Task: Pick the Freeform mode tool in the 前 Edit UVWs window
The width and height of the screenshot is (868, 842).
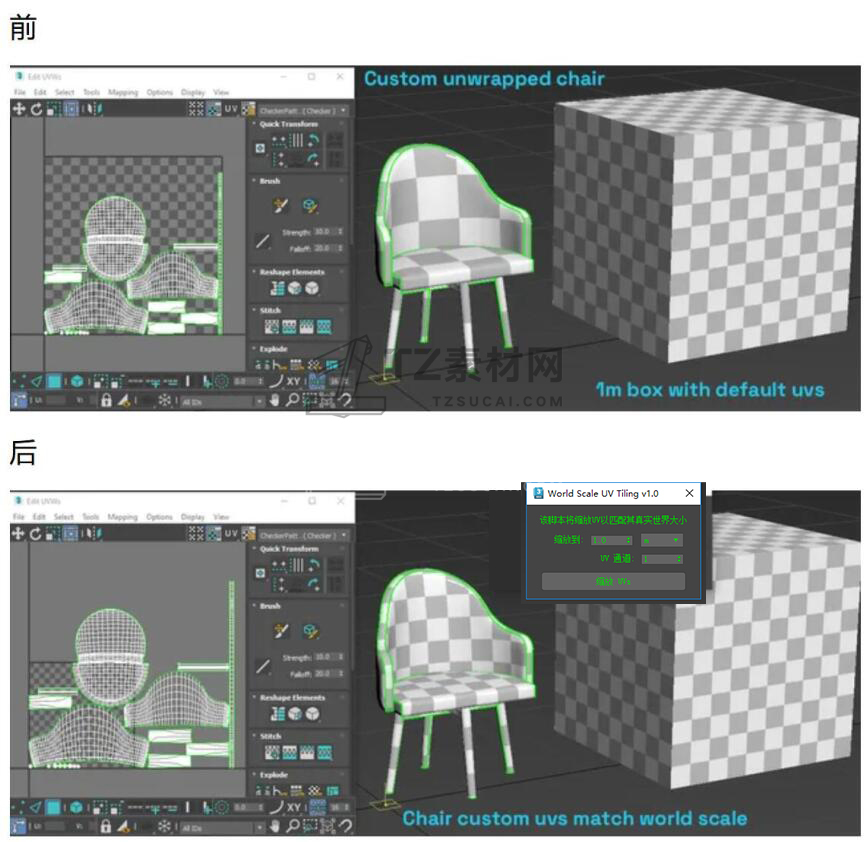Action: (x=71, y=109)
